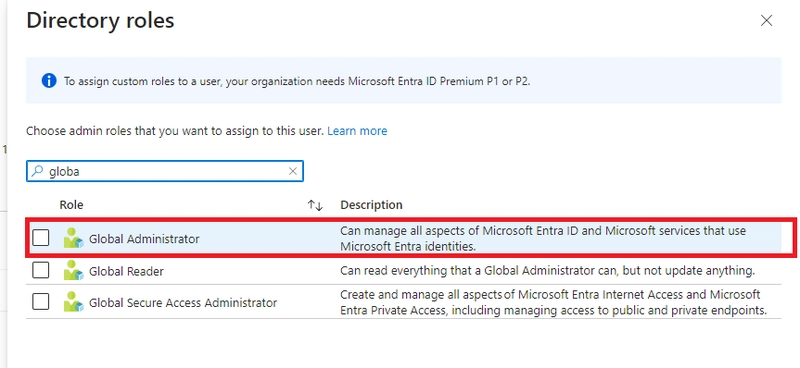Click the Global Reader description text
The width and height of the screenshot is (800, 368).
[x=547, y=271]
